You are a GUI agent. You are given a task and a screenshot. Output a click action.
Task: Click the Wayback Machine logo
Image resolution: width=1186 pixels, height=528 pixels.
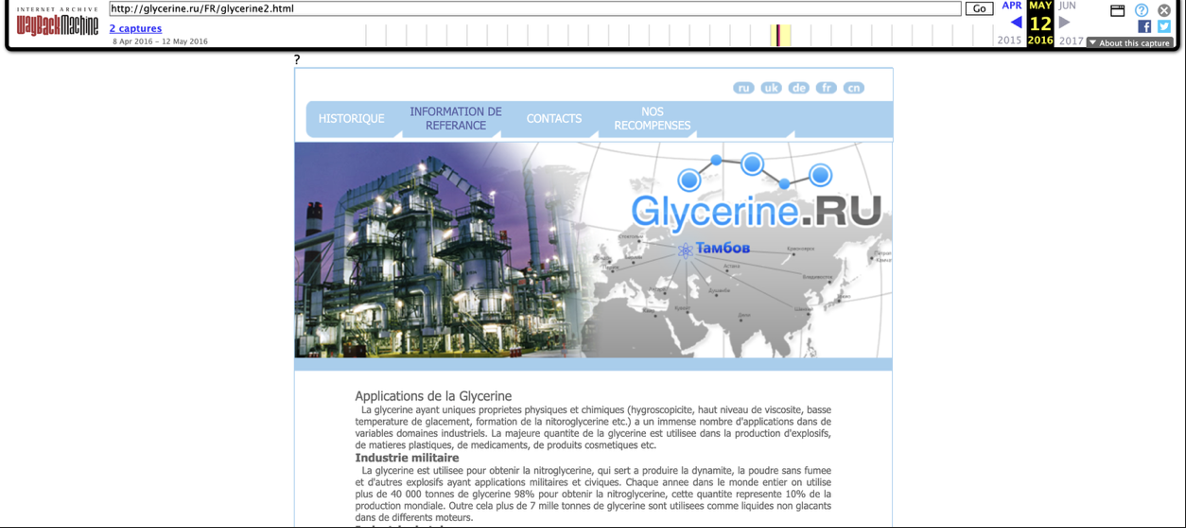click(57, 23)
